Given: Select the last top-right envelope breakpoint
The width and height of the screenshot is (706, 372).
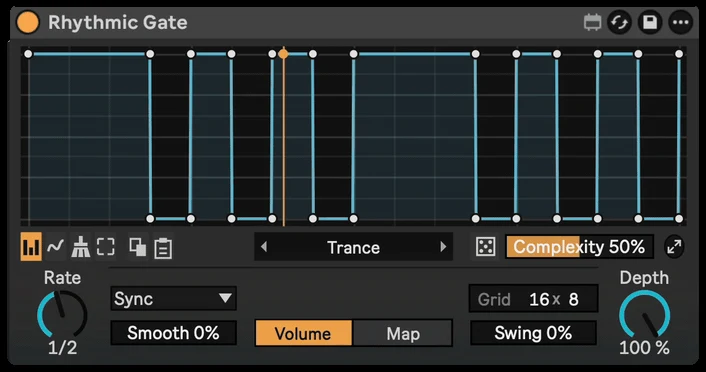Looking at the screenshot, I should (x=679, y=54).
